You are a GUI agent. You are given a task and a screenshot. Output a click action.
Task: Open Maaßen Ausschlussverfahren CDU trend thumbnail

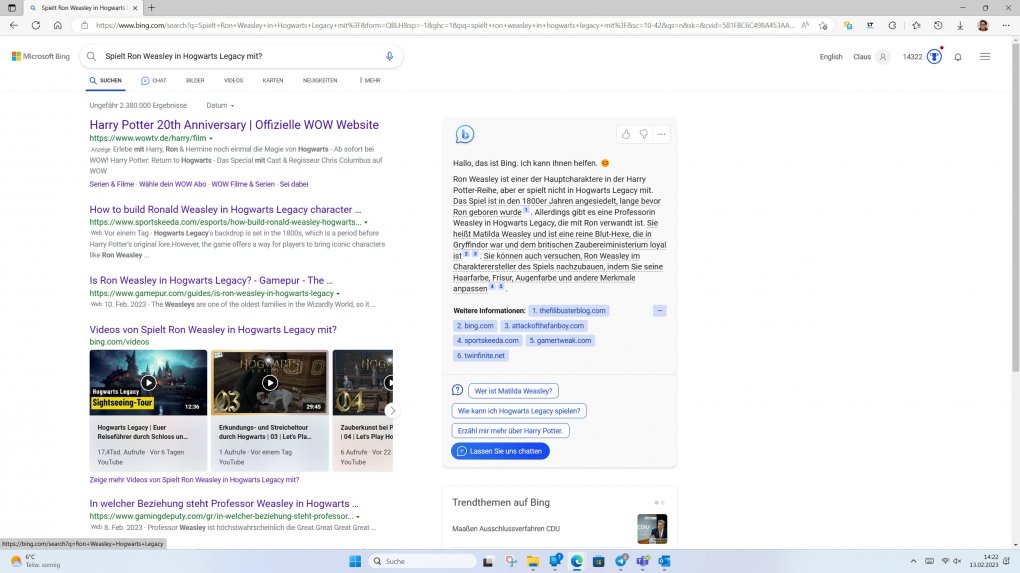[652, 529]
